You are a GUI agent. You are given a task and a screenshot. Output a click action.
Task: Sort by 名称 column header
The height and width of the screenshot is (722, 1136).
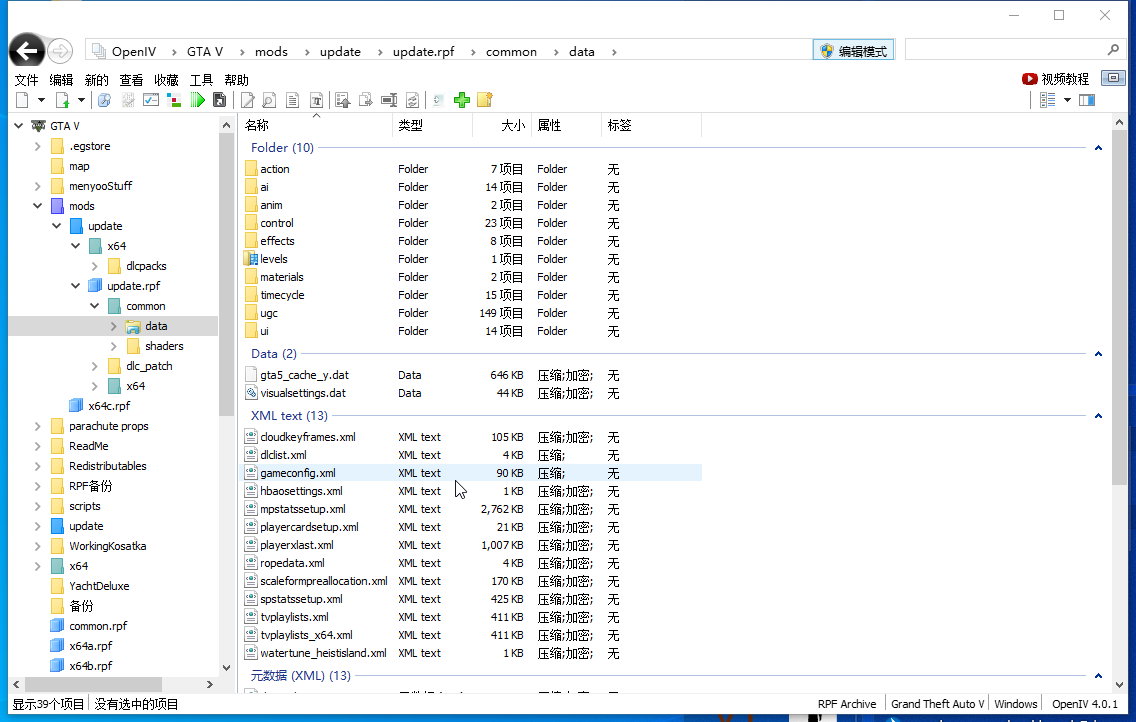[315, 125]
